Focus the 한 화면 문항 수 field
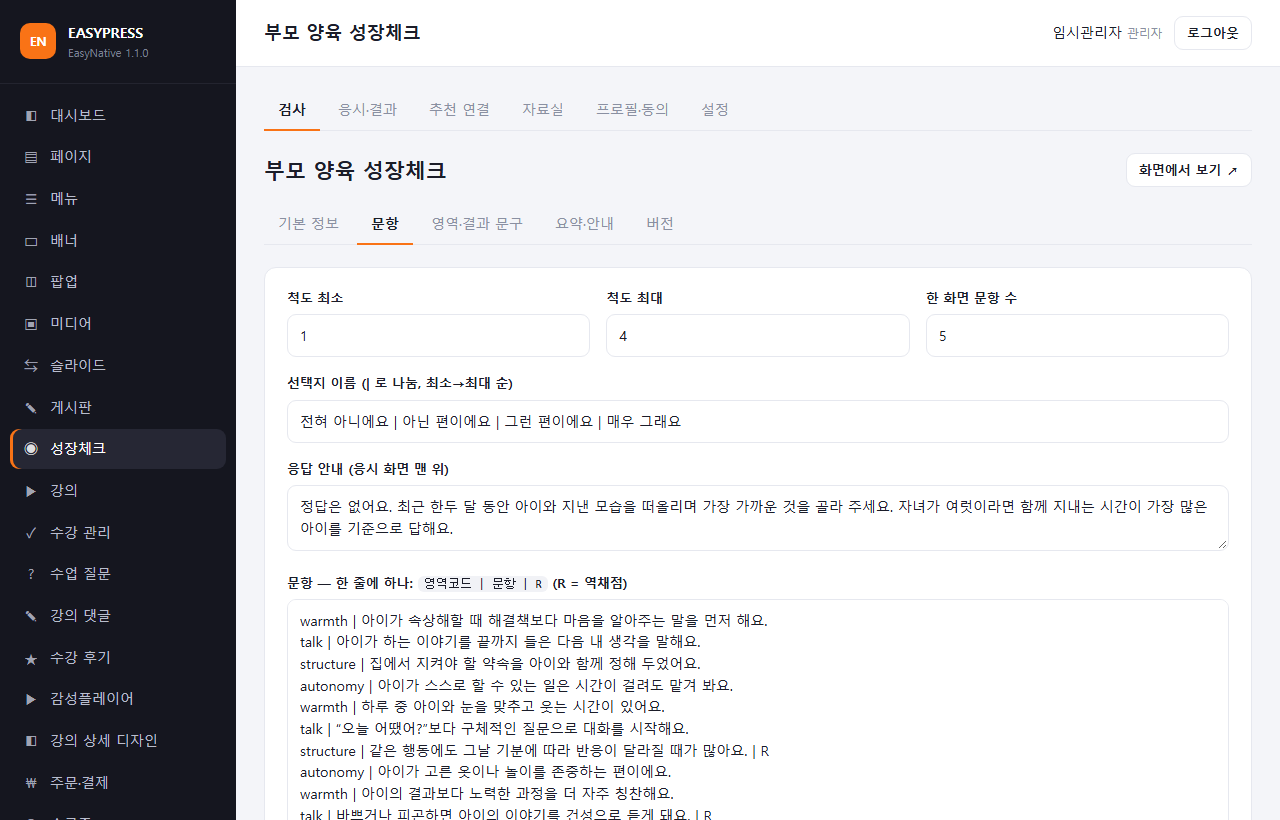Viewport: 1280px width, 820px height. click(1077, 336)
